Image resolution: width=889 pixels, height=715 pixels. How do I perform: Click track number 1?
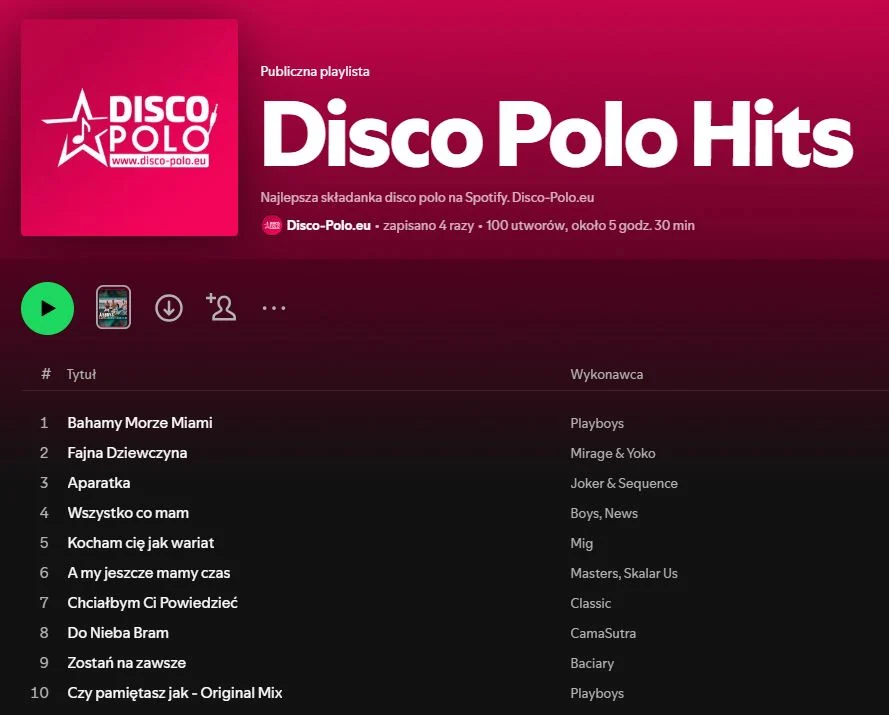(44, 423)
